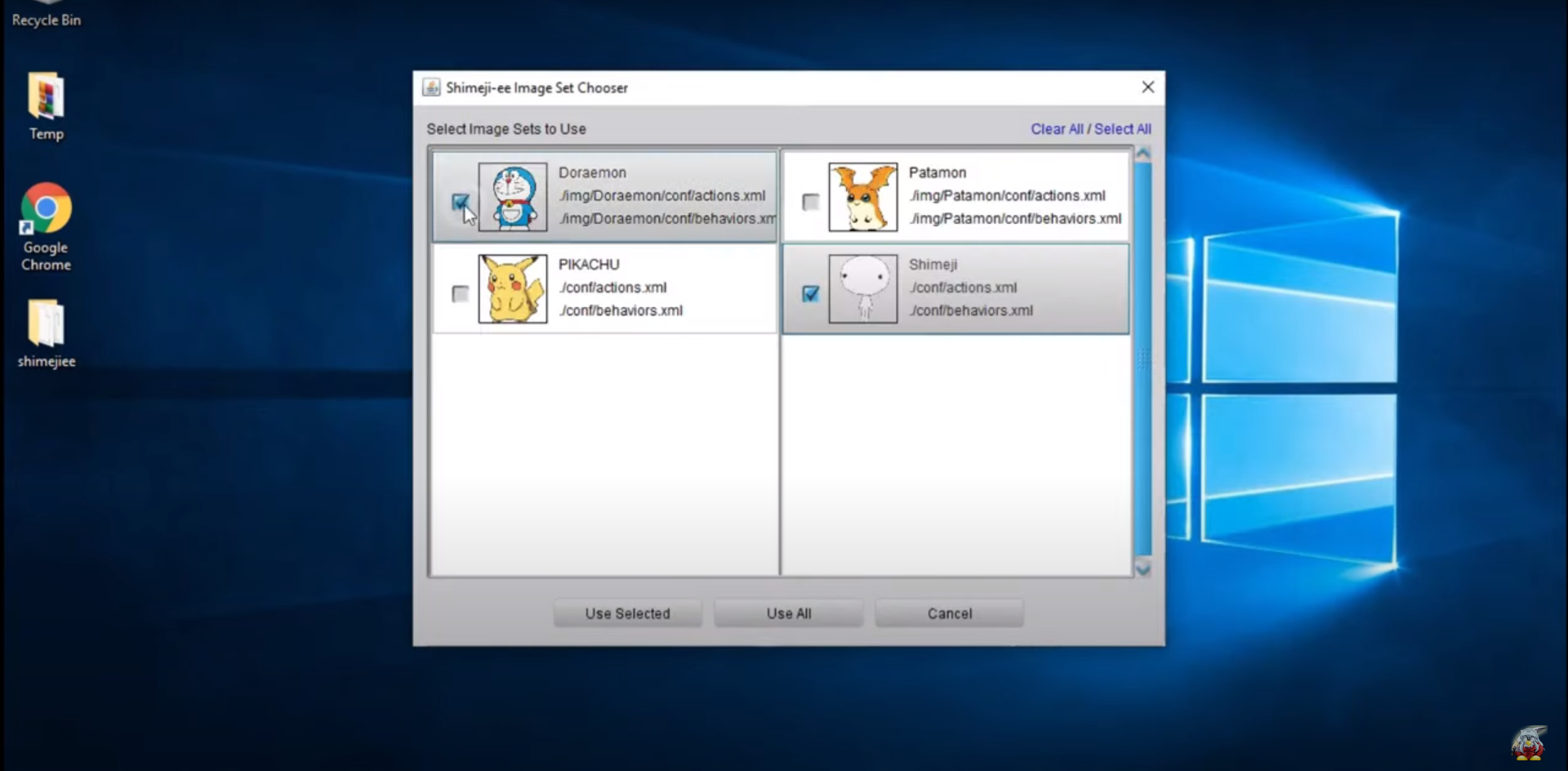The image size is (1568, 771).
Task: Cancel the image set chooser
Action: pos(949,613)
